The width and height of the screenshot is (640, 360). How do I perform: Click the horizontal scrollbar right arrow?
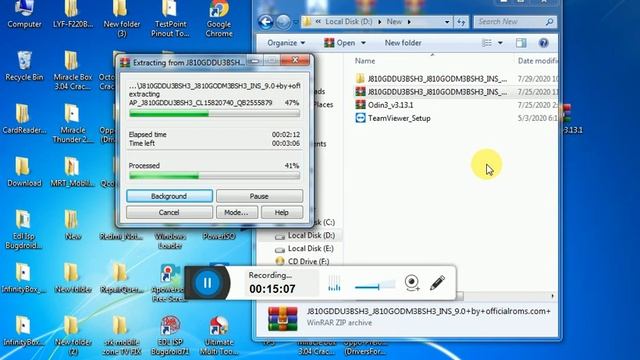coord(552,296)
